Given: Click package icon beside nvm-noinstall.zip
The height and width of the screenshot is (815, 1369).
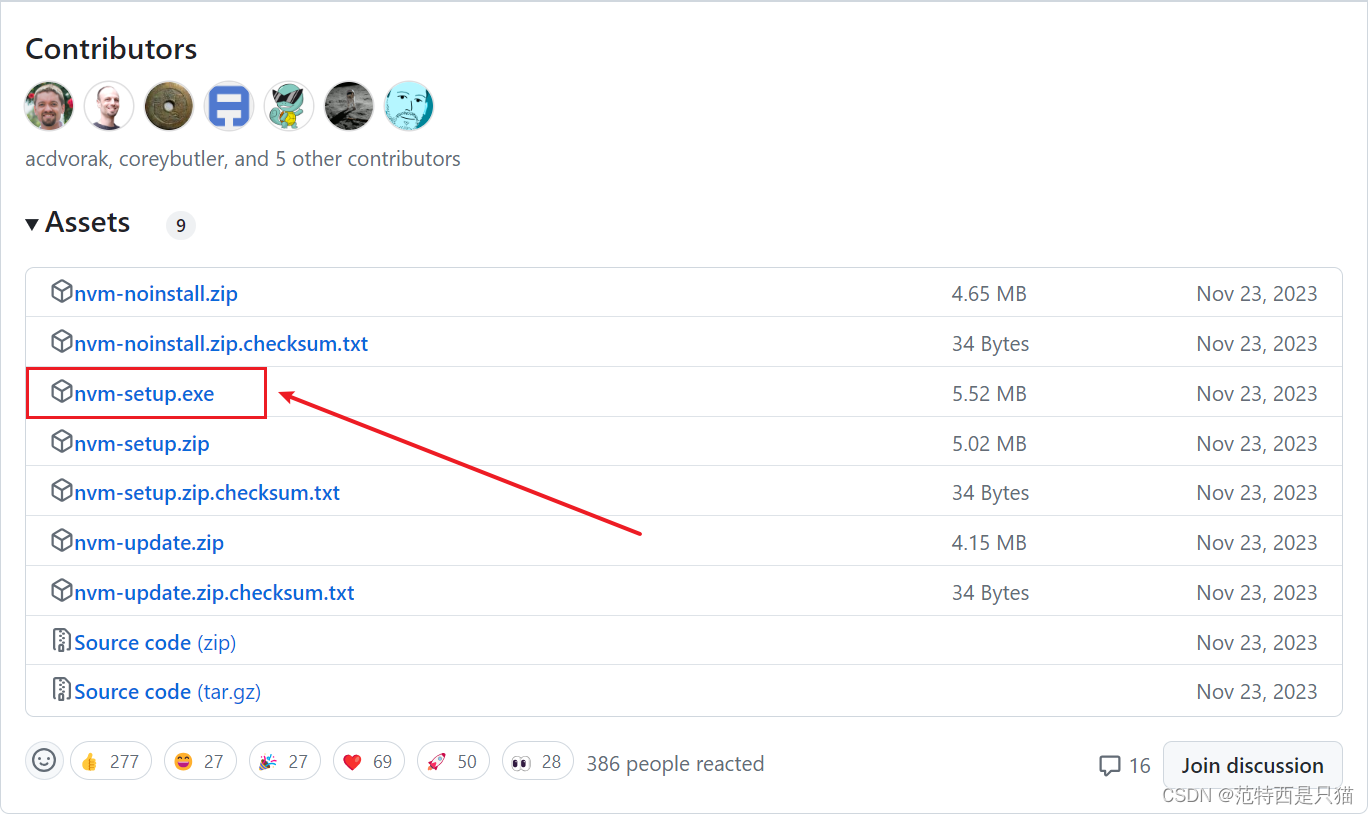Looking at the screenshot, I should [x=62, y=292].
